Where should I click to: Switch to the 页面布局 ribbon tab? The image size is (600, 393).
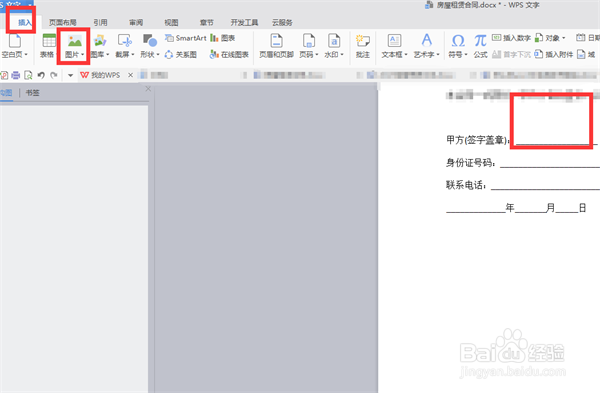[x=63, y=23]
